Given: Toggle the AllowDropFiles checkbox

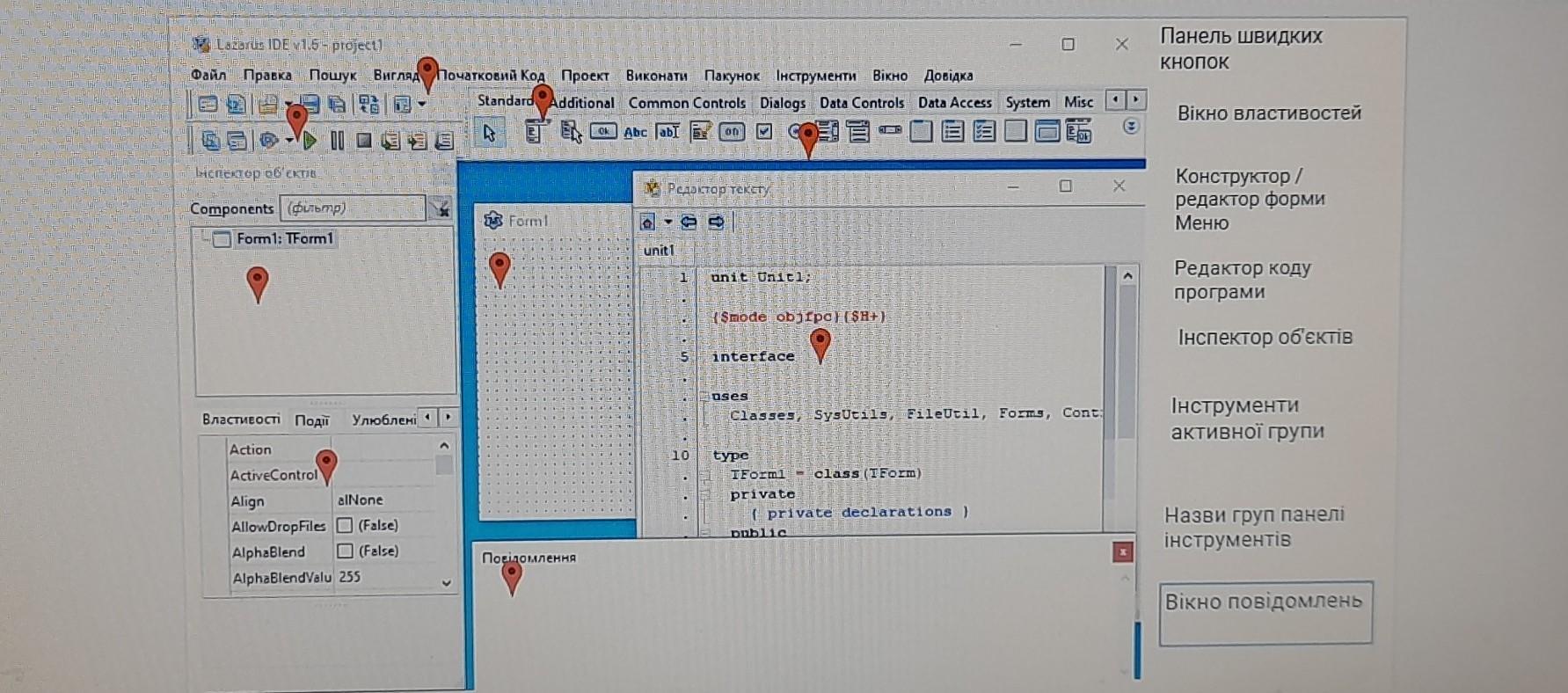Looking at the screenshot, I should [x=345, y=525].
